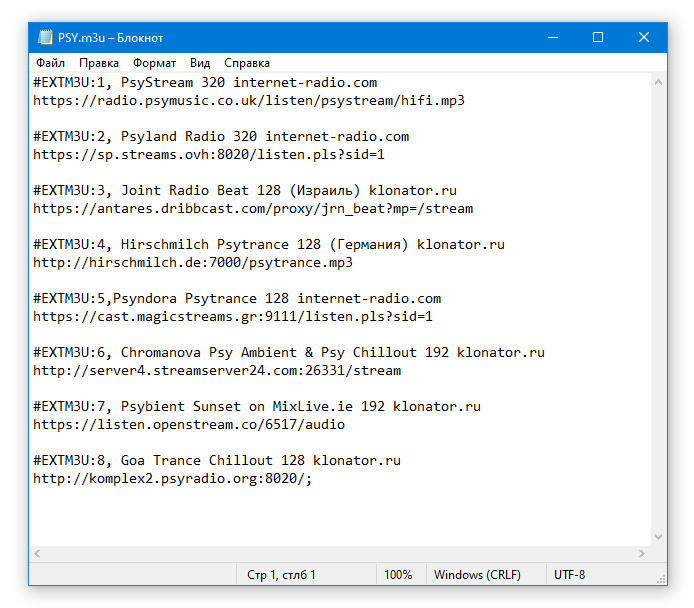Click the 100% zoom status entry
Screen dimensions: 694x608
(398, 574)
